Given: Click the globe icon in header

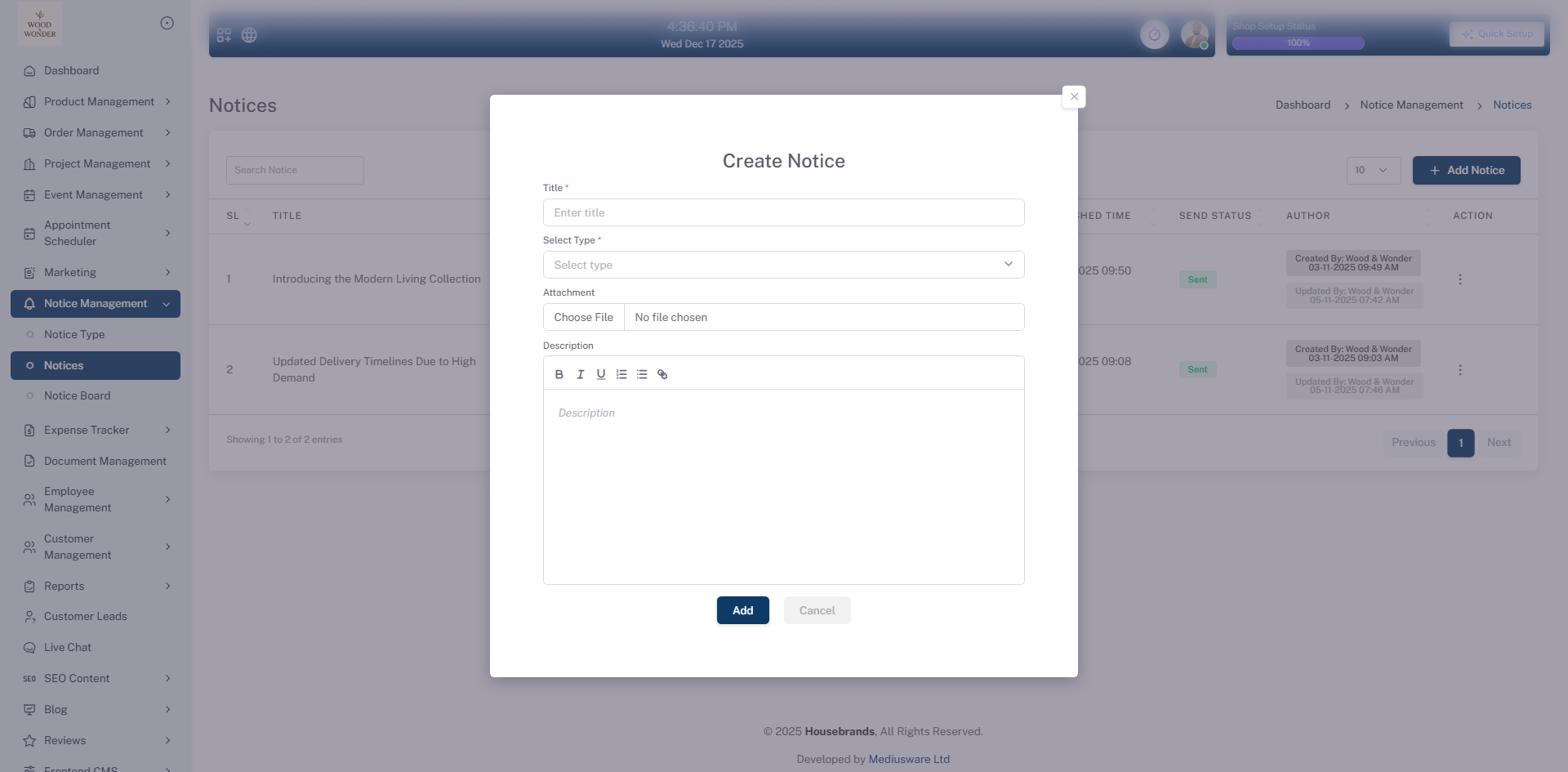Looking at the screenshot, I should coord(250,35).
